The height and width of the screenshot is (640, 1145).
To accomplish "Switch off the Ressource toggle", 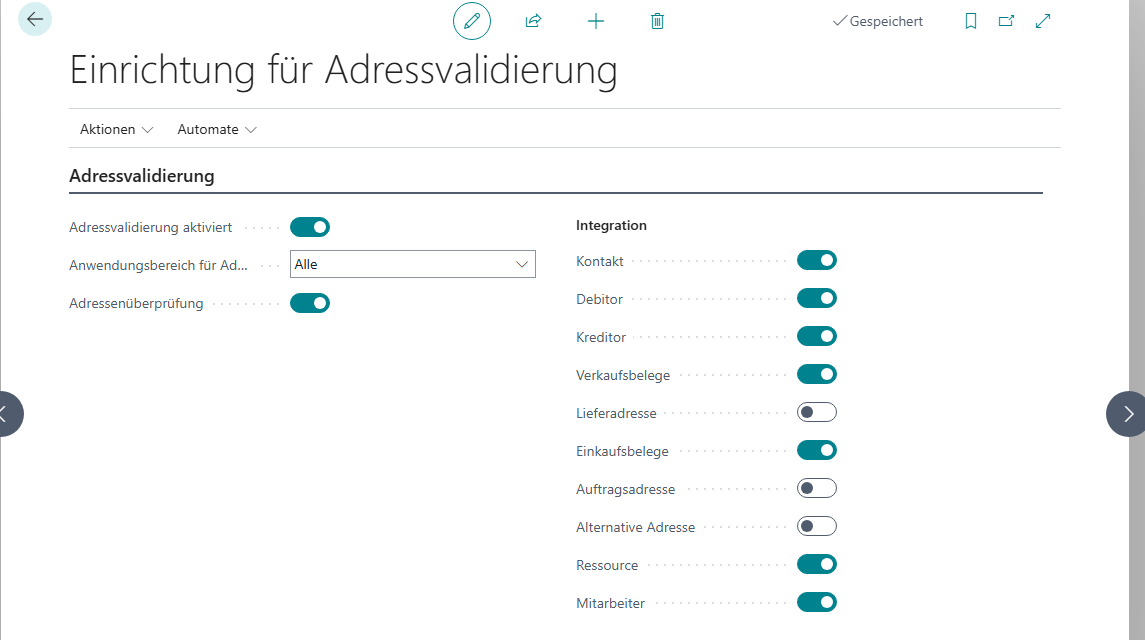I will point(816,564).
